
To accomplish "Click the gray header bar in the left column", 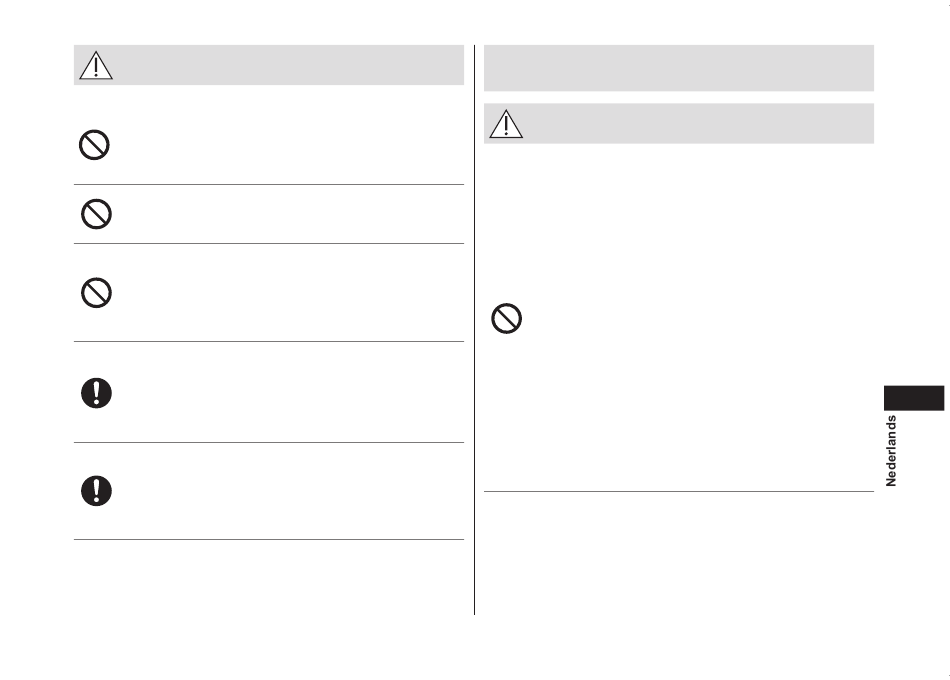I will (x=269, y=65).
